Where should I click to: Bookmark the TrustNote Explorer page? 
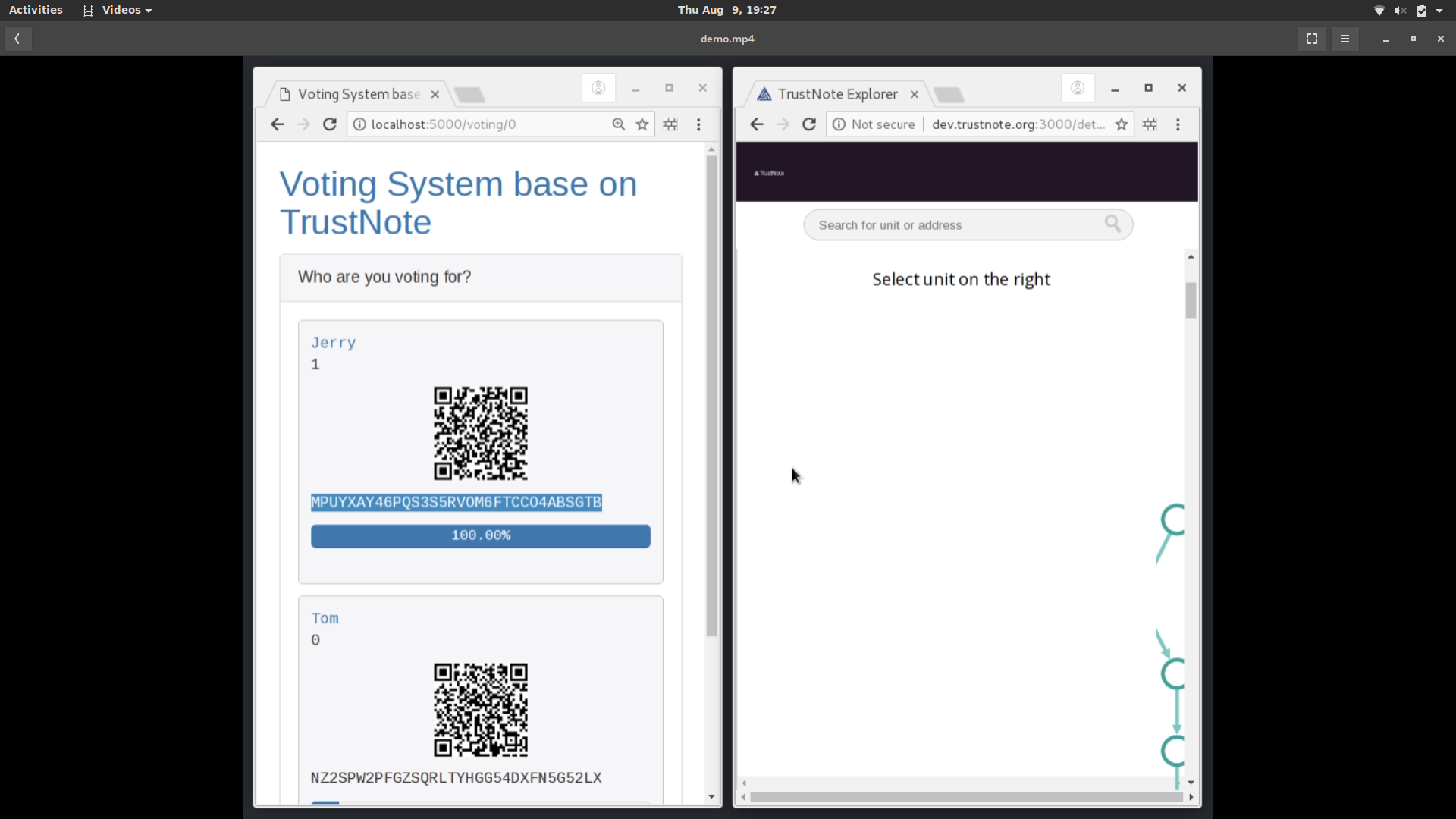(x=1122, y=124)
